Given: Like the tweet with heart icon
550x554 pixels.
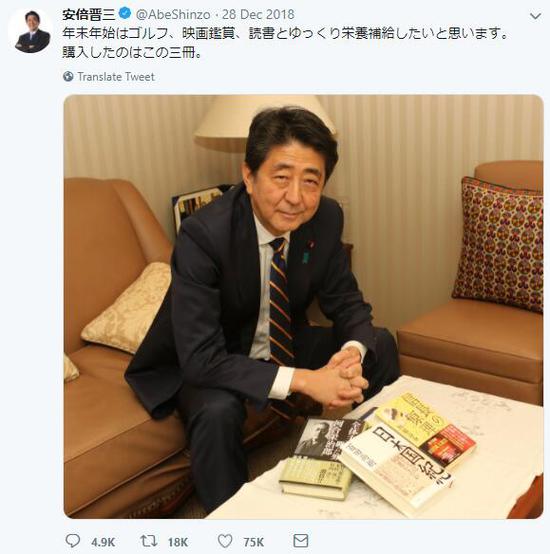Looking at the screenshot, I should coord(225,541).
